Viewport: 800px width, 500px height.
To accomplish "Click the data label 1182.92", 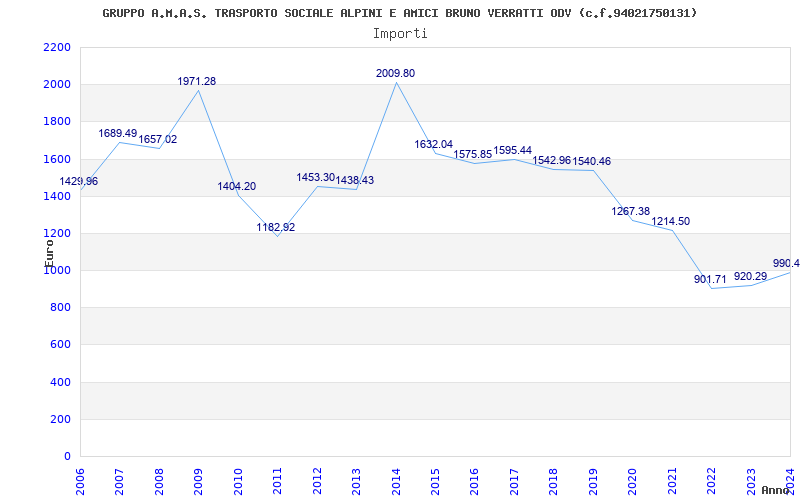I will tap(276, 228).
